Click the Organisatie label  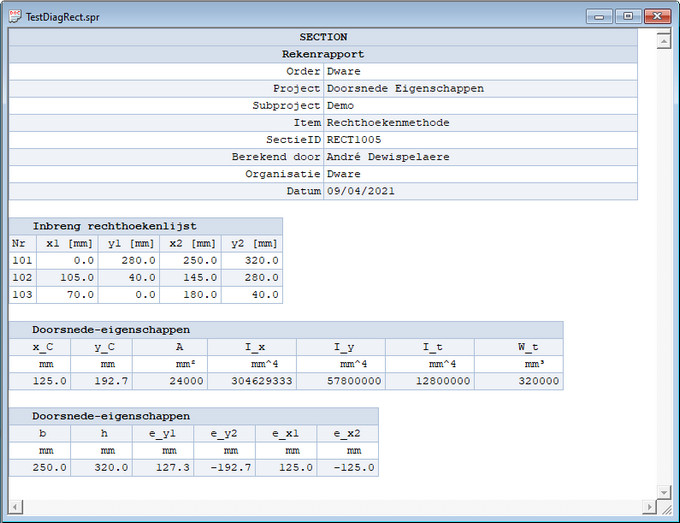click(283, 174)
